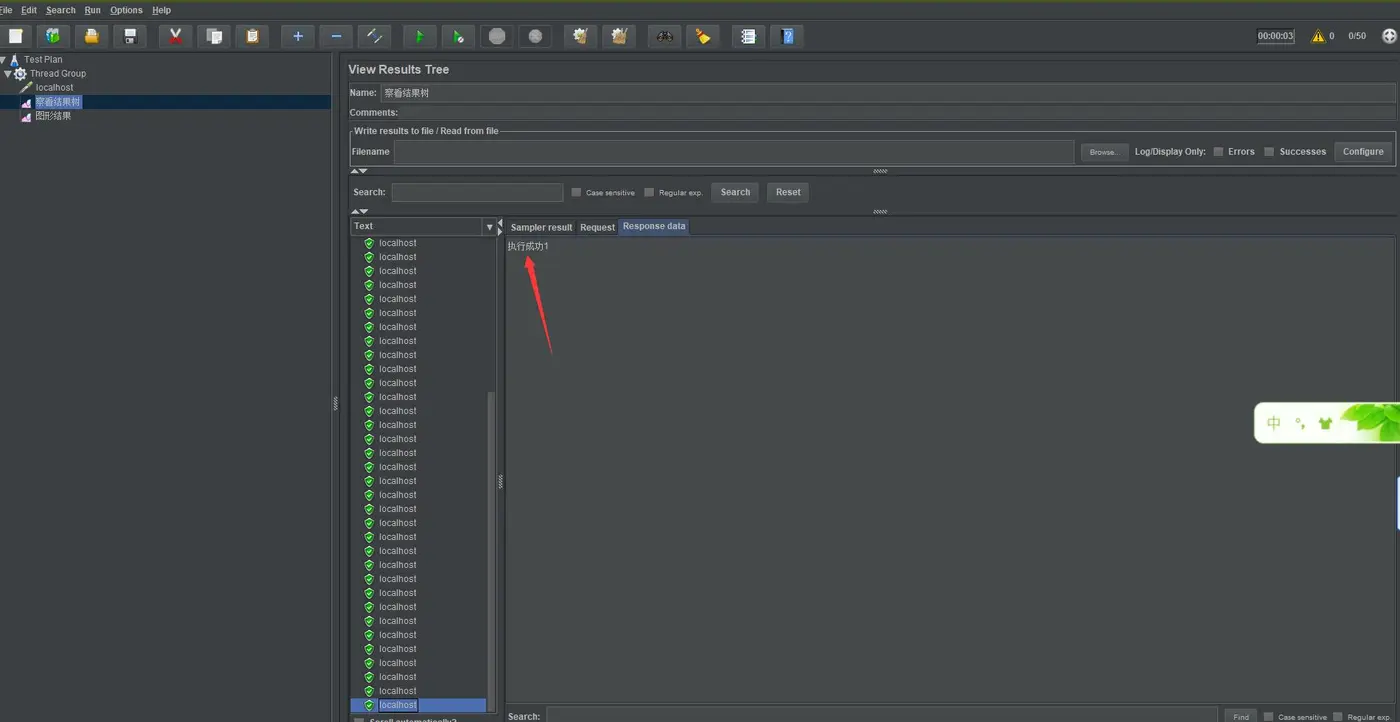Open the Options menu
The width and height of the screenshot is (1400, 722).
click(126, 10)
